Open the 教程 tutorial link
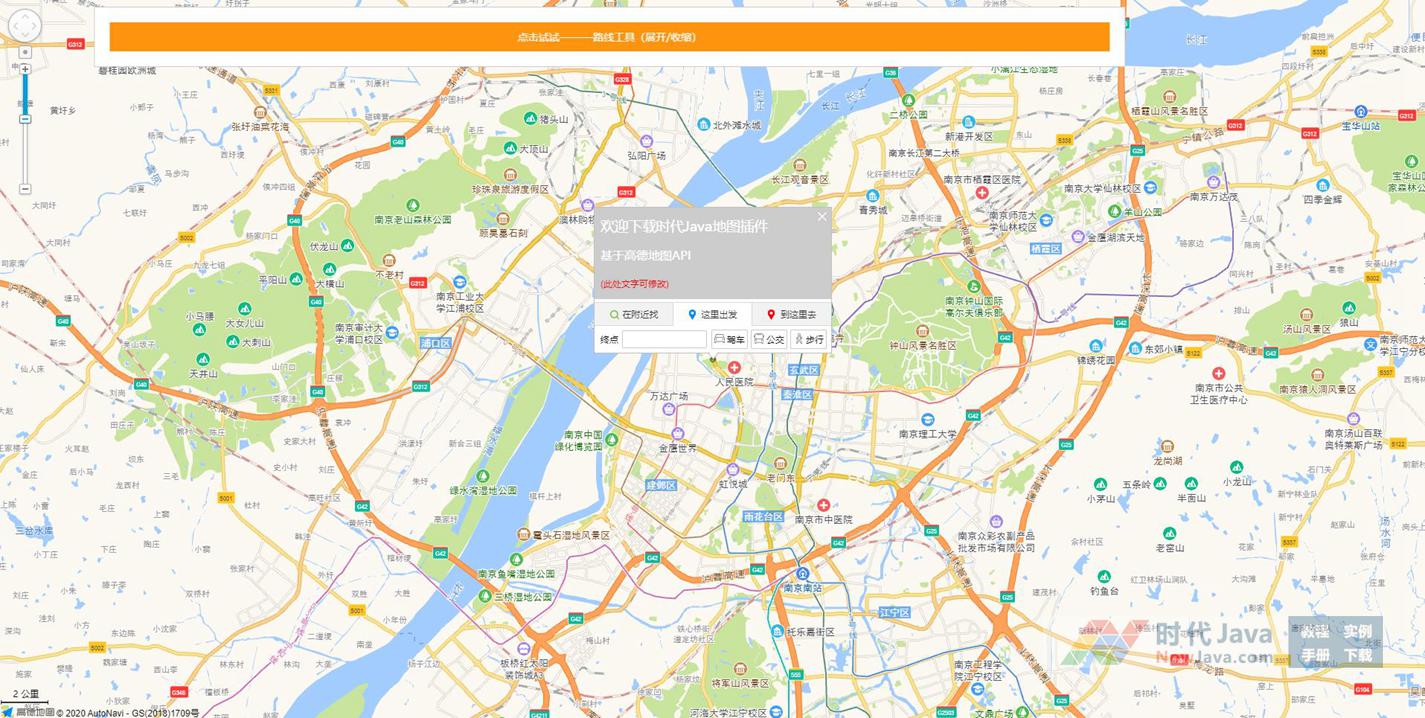The image size is (1425, 718). click(x=1315, y=632)
